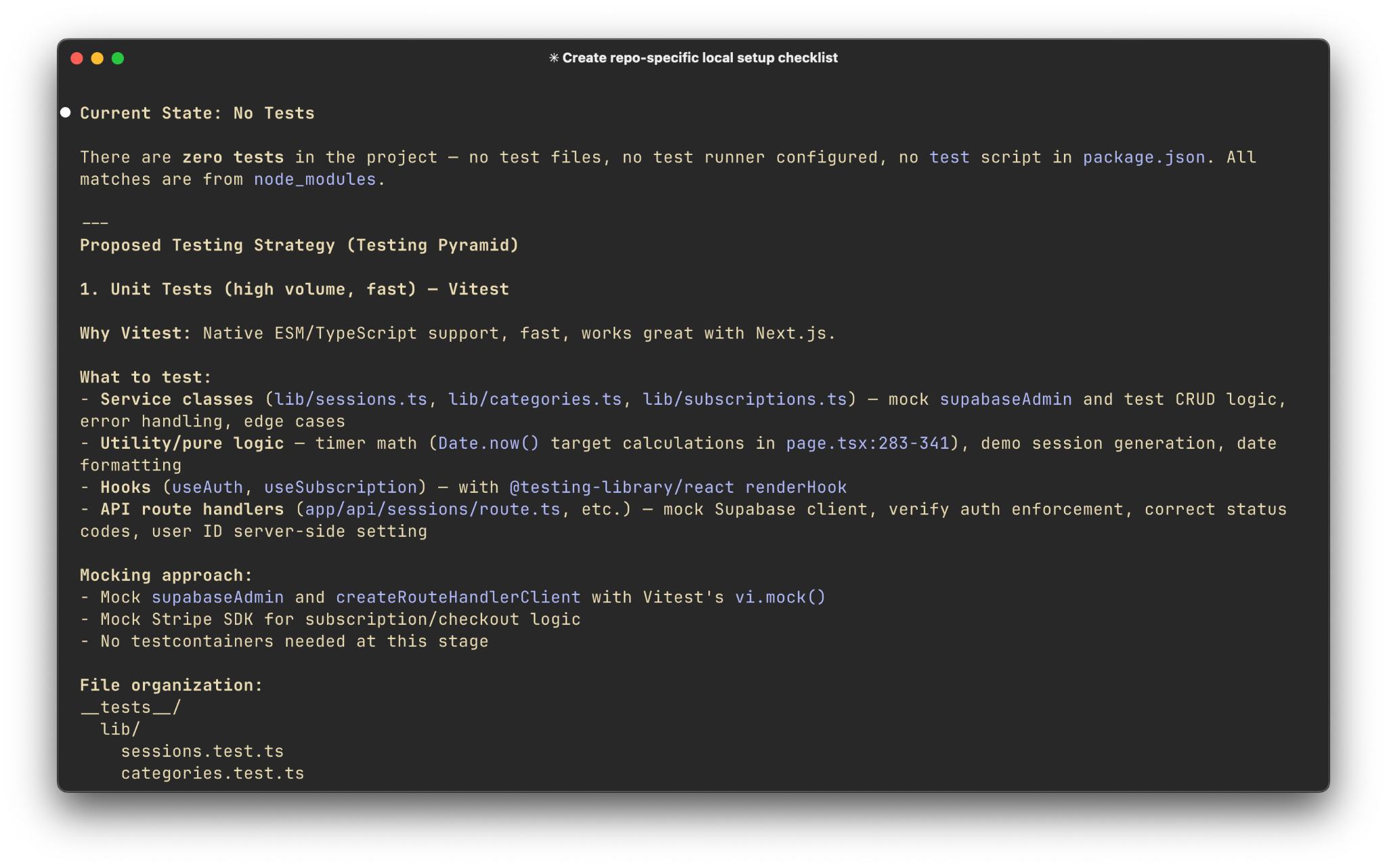The image size is (1387, 868).
Task: Open lib/categories.ts file reference
Action: 535,399
